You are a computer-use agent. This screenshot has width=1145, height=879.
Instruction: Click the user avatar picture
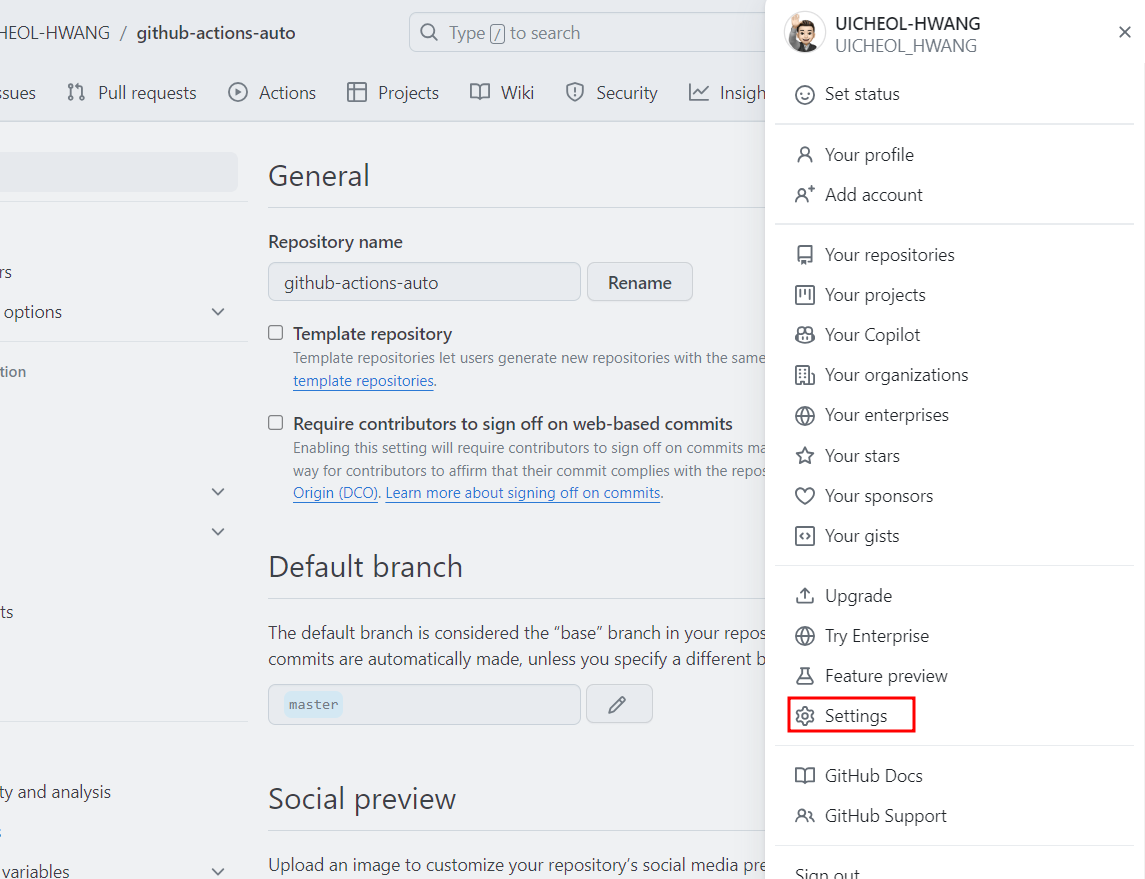[805, 32]
